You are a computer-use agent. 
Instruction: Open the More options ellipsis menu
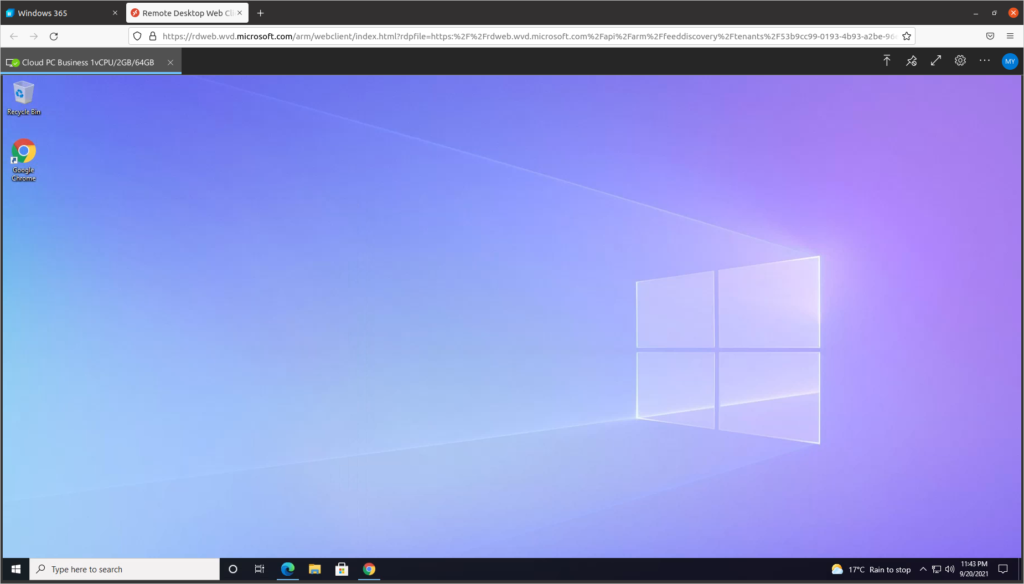tap(985, 61)
